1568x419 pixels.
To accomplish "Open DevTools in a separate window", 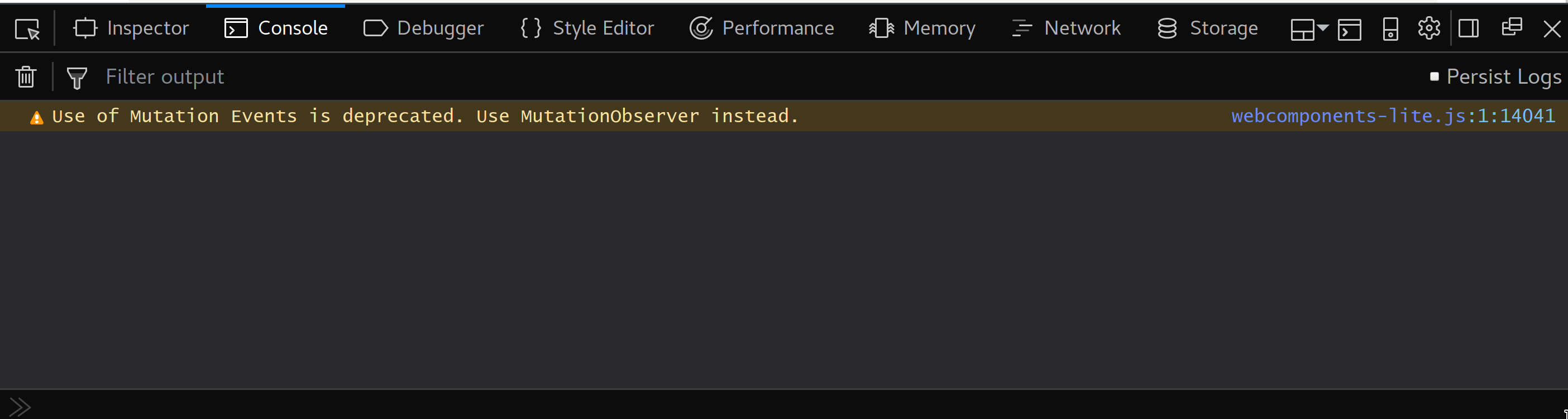I will (1512, 27).
